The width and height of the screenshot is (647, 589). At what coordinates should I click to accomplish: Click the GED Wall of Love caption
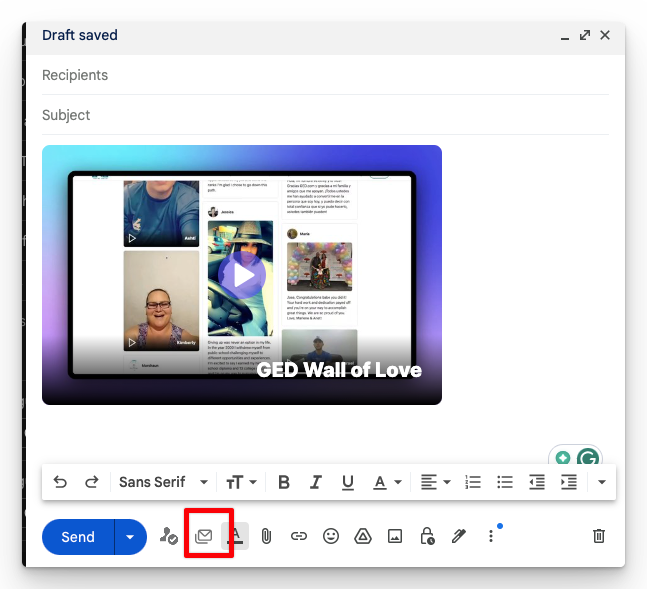[x=339, y=370]
